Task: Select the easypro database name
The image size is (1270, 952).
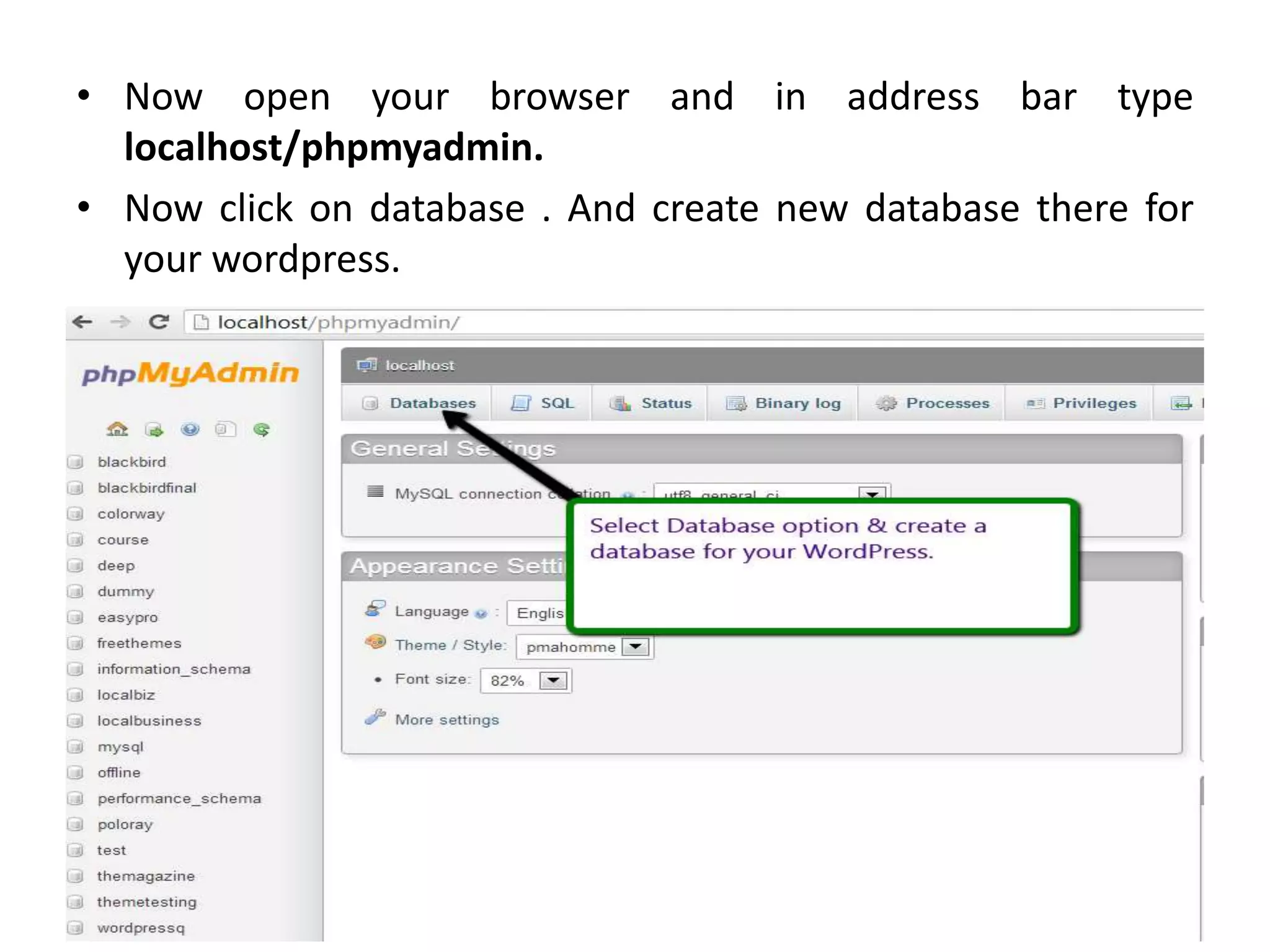Action: (128, 618)
